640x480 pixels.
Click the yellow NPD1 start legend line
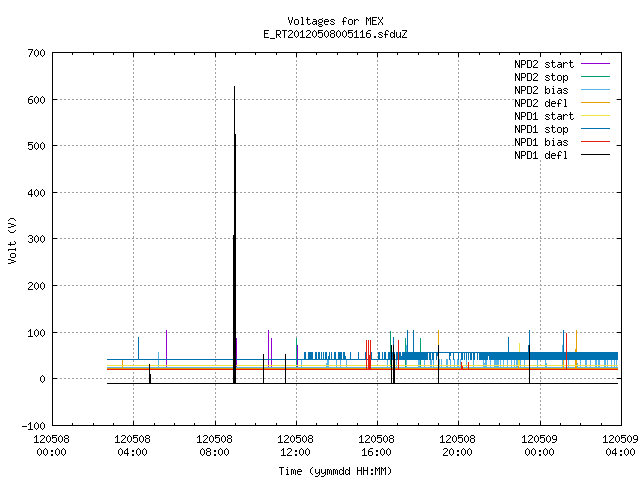[x=596, y=116]
